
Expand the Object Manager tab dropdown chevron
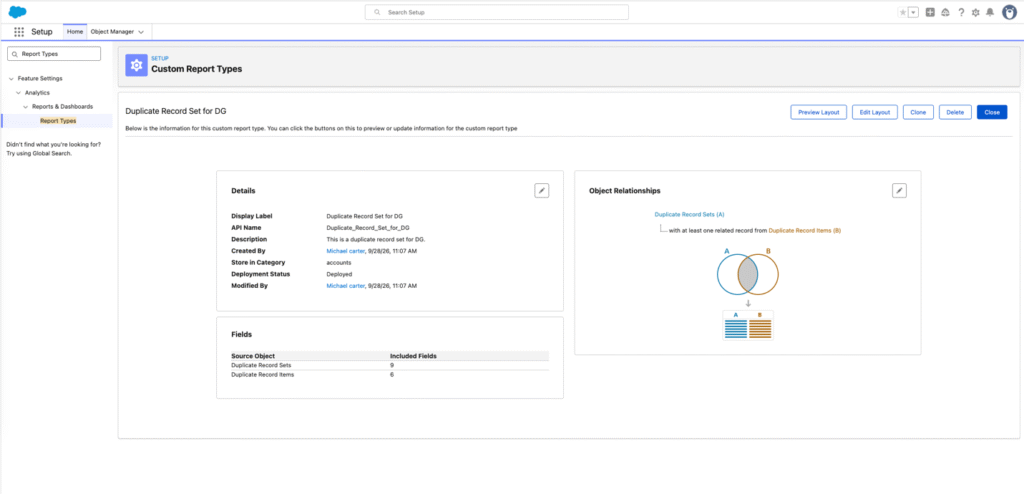142,32
